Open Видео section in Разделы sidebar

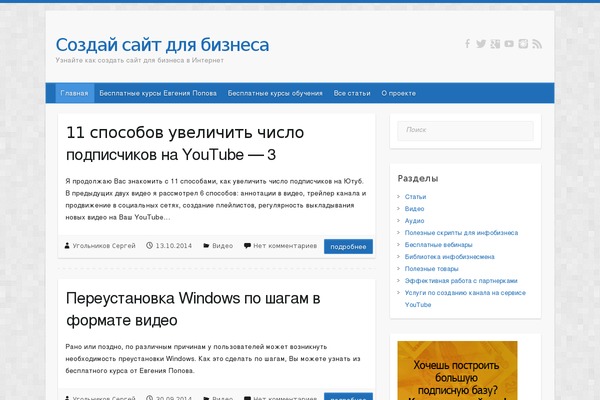[414, 209]
